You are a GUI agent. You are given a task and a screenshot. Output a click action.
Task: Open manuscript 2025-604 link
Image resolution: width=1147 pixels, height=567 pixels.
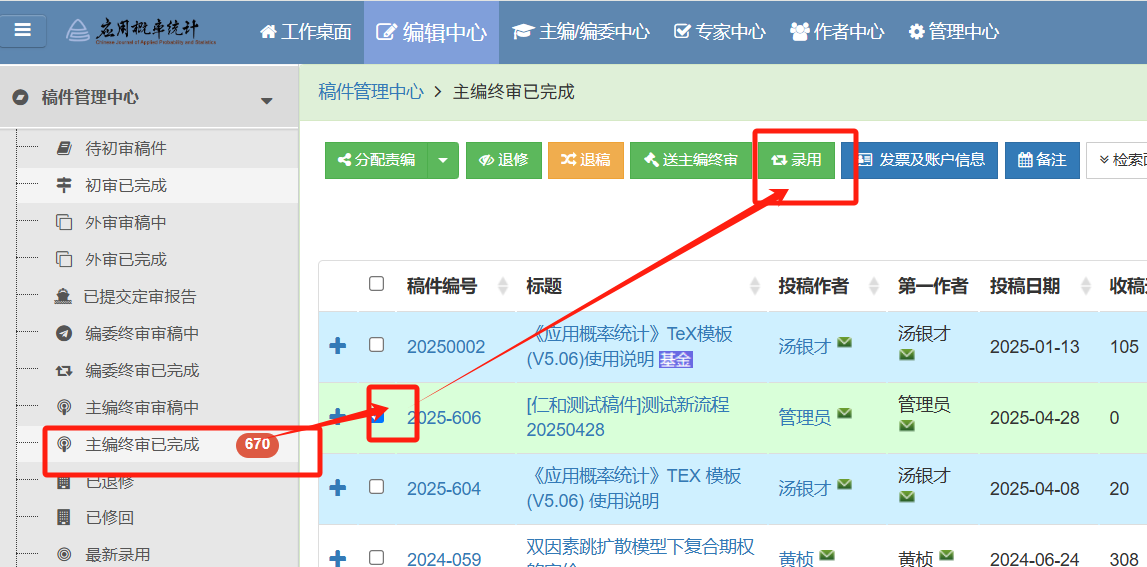(x=444, y=489)
